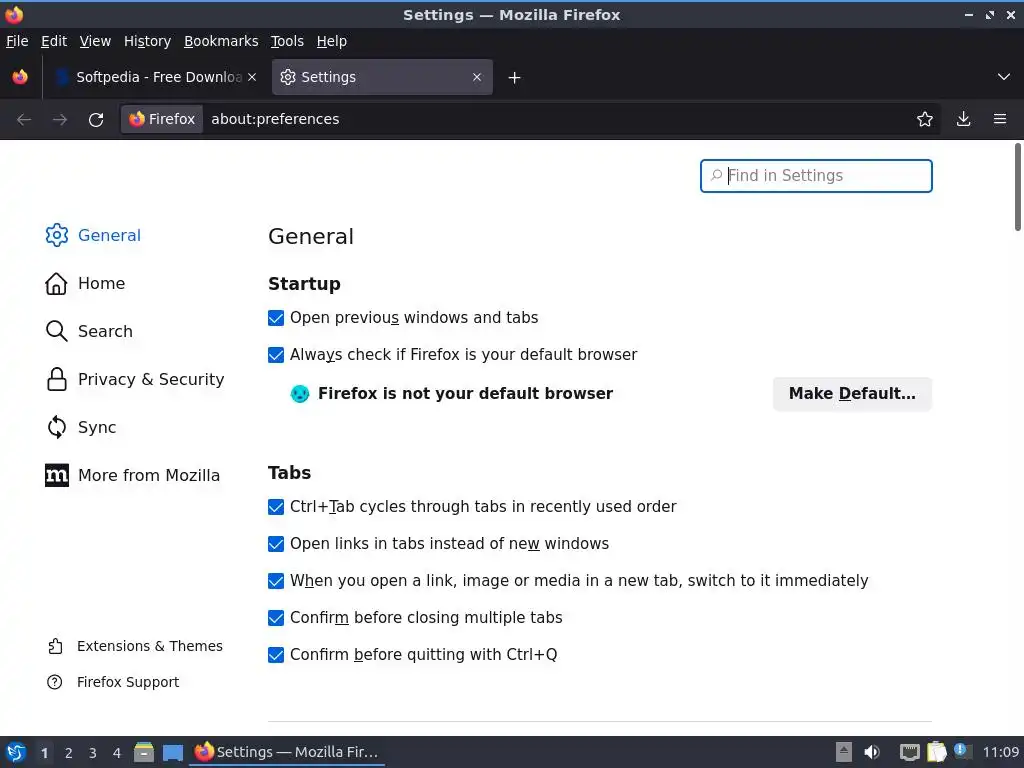Screen dimensions: 1024x768
Task: Open the Edit menu
Action: 54,41
